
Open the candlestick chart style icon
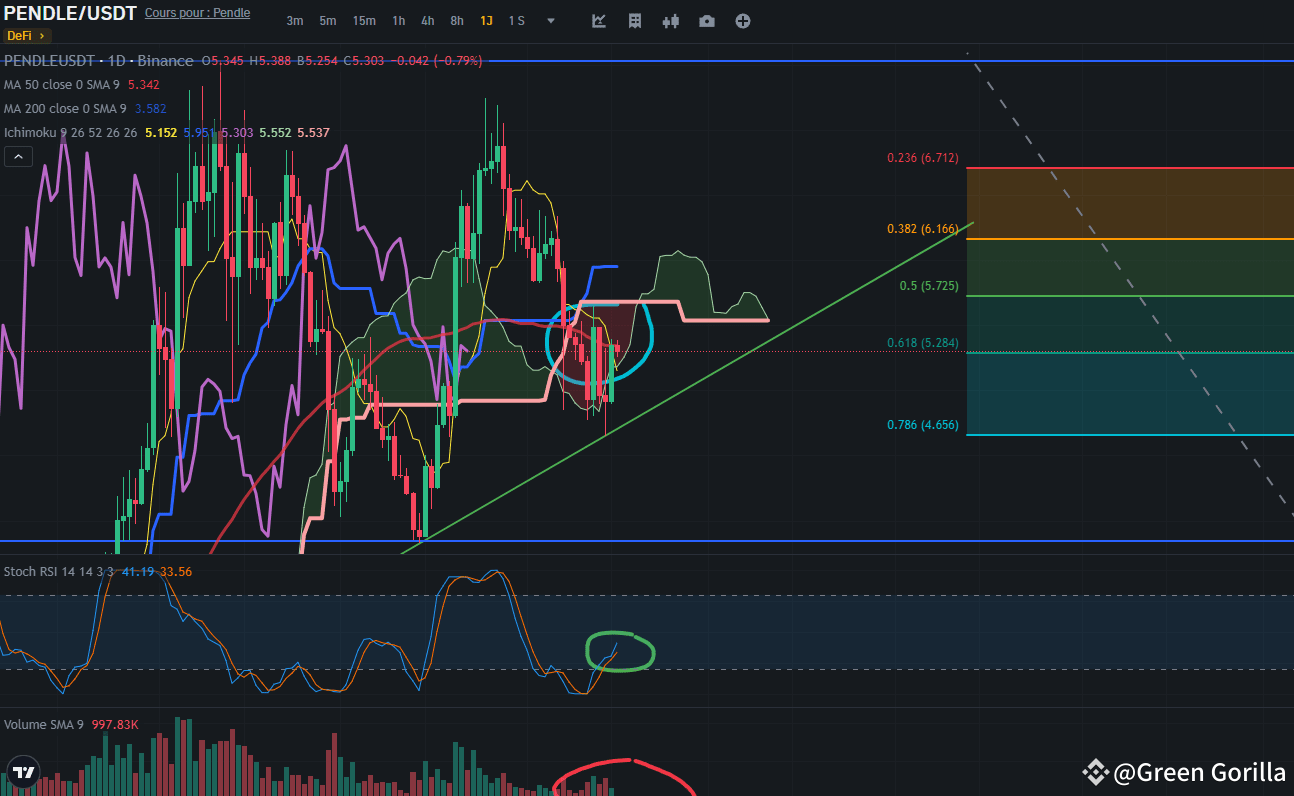[671, 21]
